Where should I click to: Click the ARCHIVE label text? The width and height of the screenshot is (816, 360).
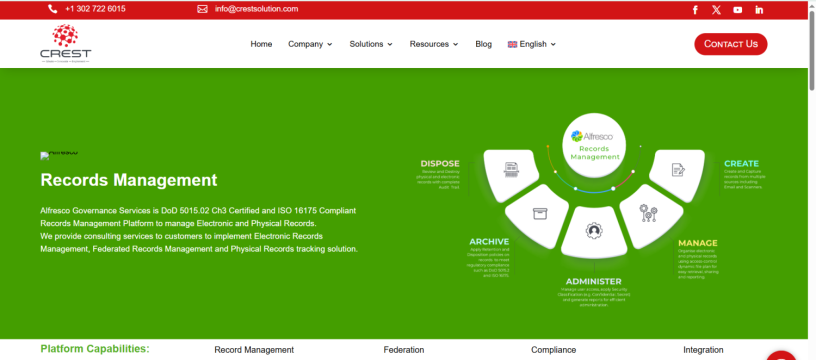click(489, 242)
